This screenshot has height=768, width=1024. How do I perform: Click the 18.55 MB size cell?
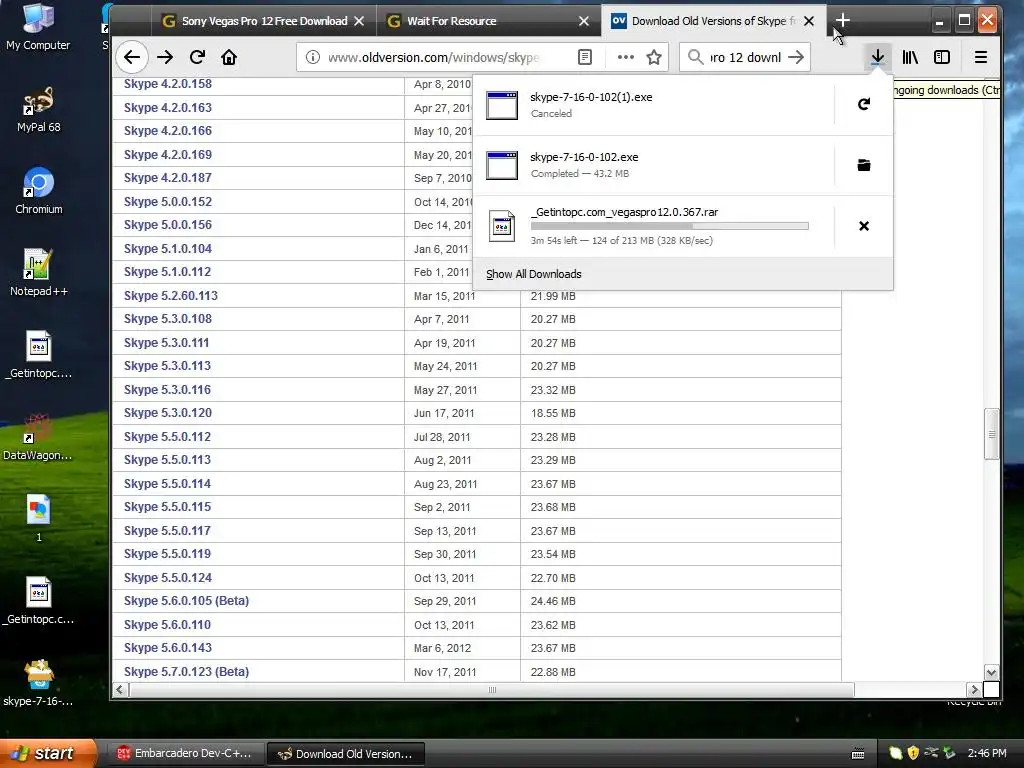[553, 413]
